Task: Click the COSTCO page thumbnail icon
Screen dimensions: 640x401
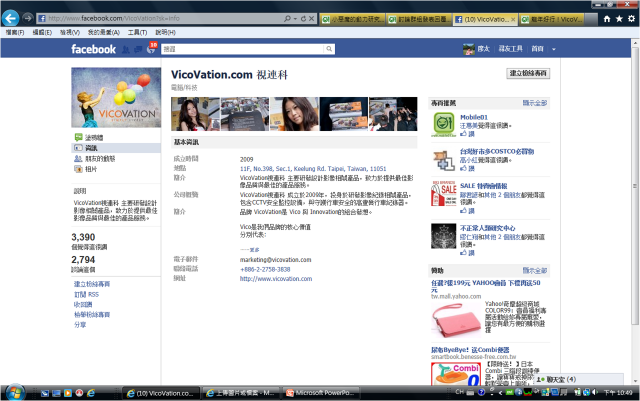Action: tap(444, 160)
